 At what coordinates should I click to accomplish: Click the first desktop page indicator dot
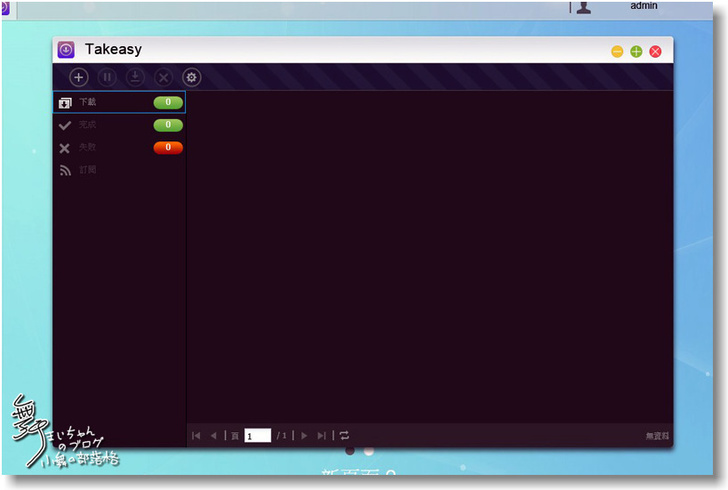(x=350, y=451)
